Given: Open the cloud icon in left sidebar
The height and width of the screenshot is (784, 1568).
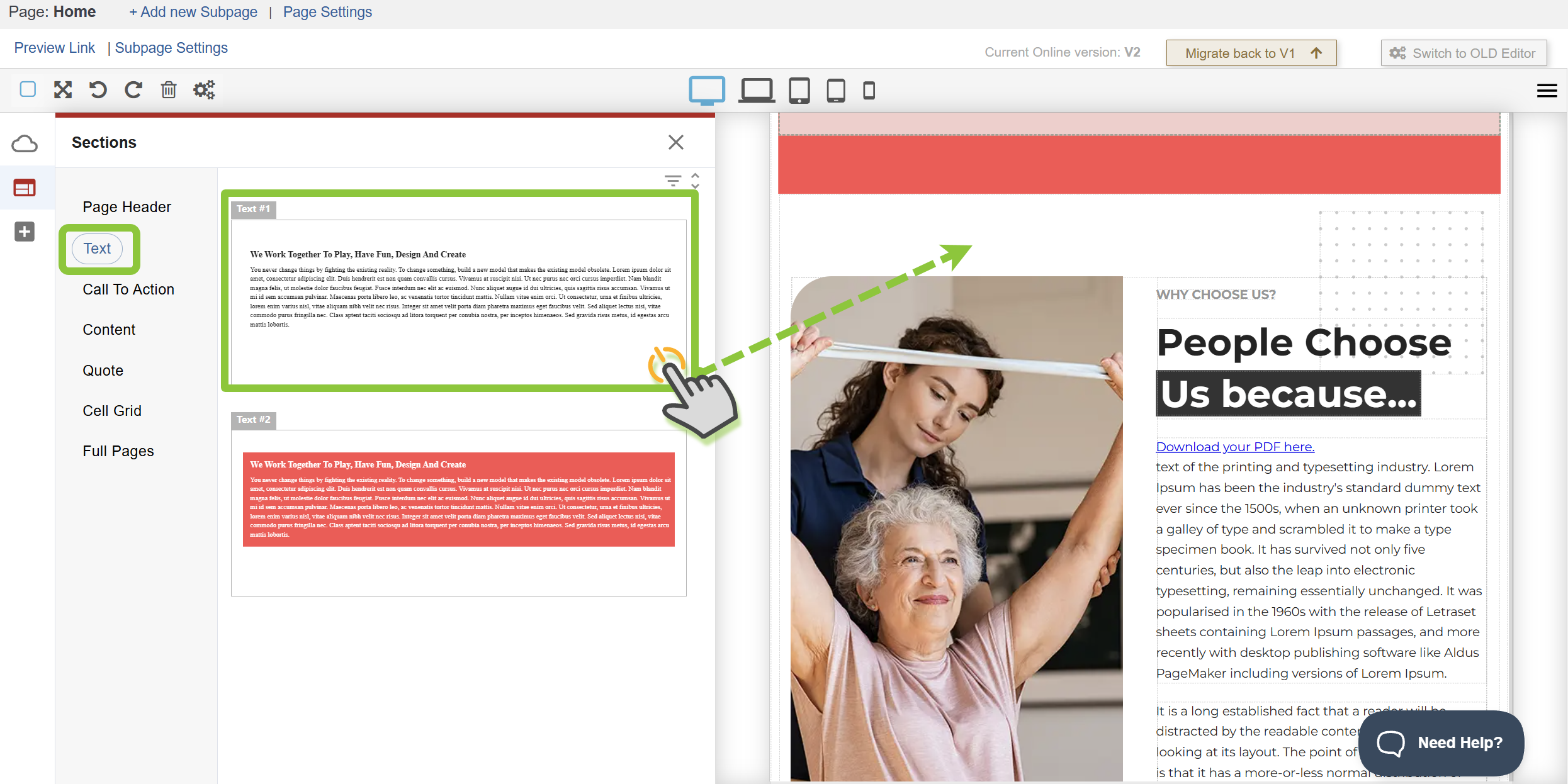Looking at the screenshot, I should pos(25,143).
